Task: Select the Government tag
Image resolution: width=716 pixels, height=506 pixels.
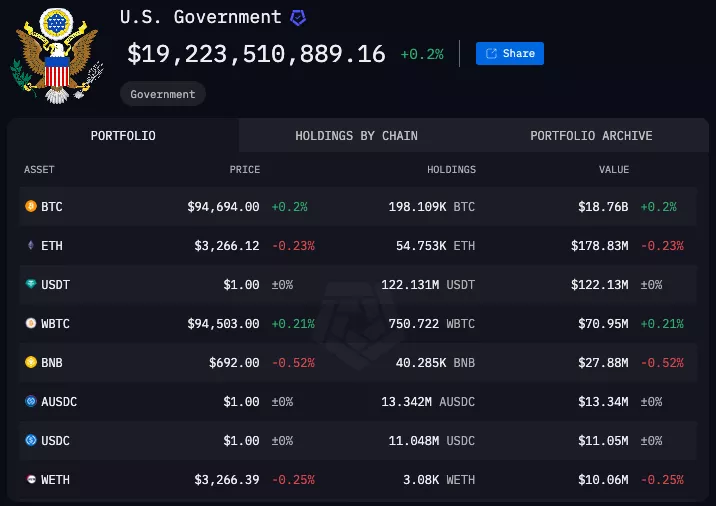Action: [x=163, y=94]
